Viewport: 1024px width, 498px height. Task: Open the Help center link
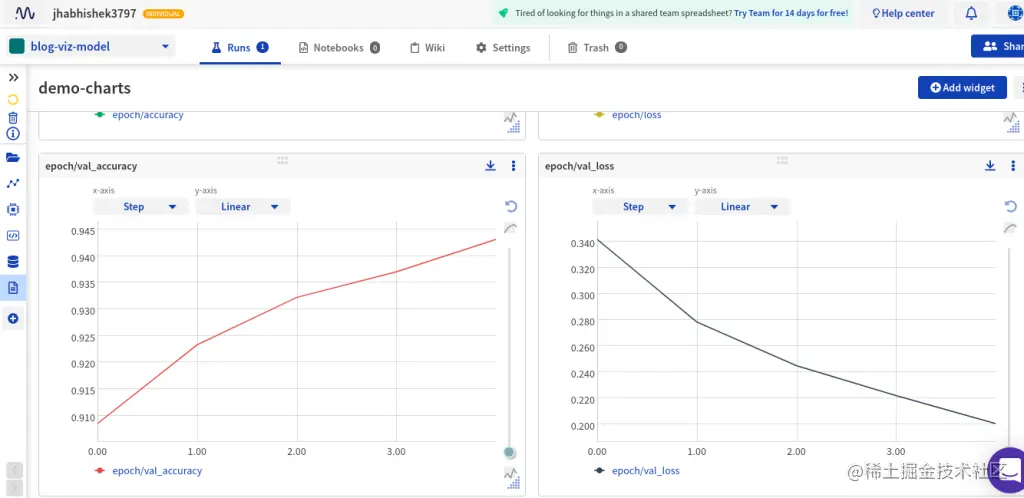point(903,13)
